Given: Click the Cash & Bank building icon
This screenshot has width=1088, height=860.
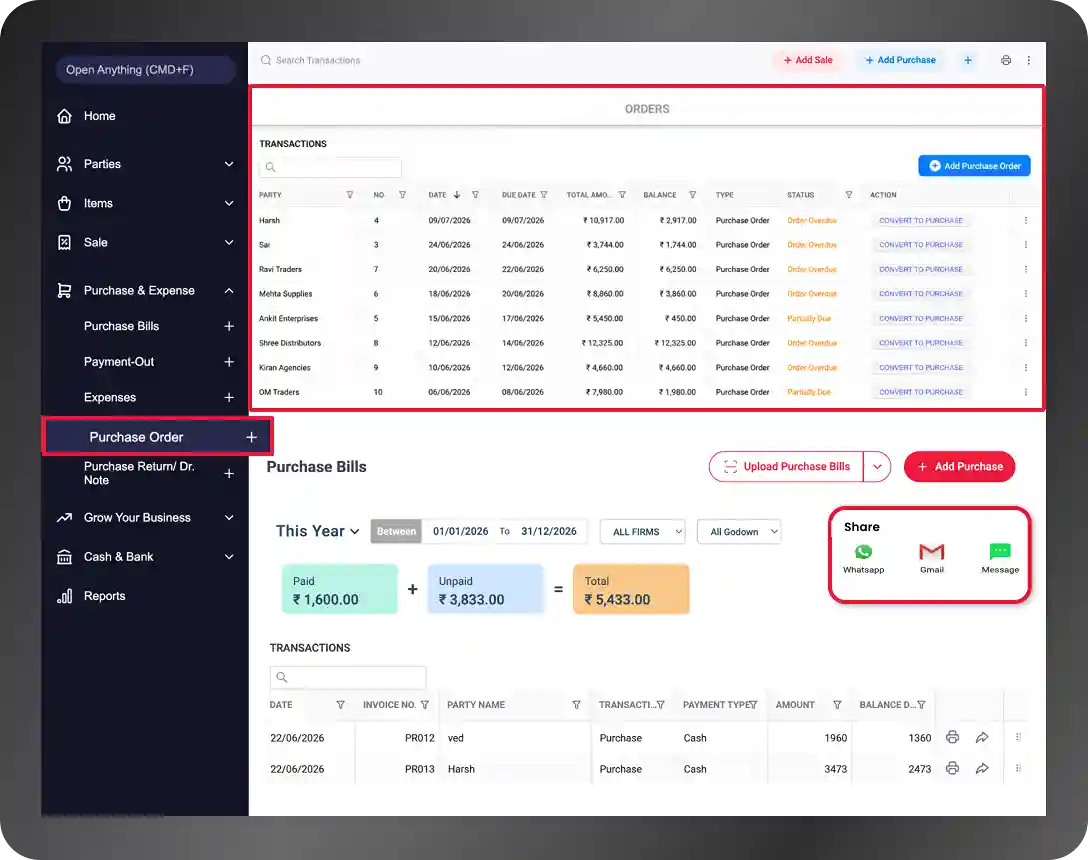Looking at the screenshot, I should [x=65, y=557].
